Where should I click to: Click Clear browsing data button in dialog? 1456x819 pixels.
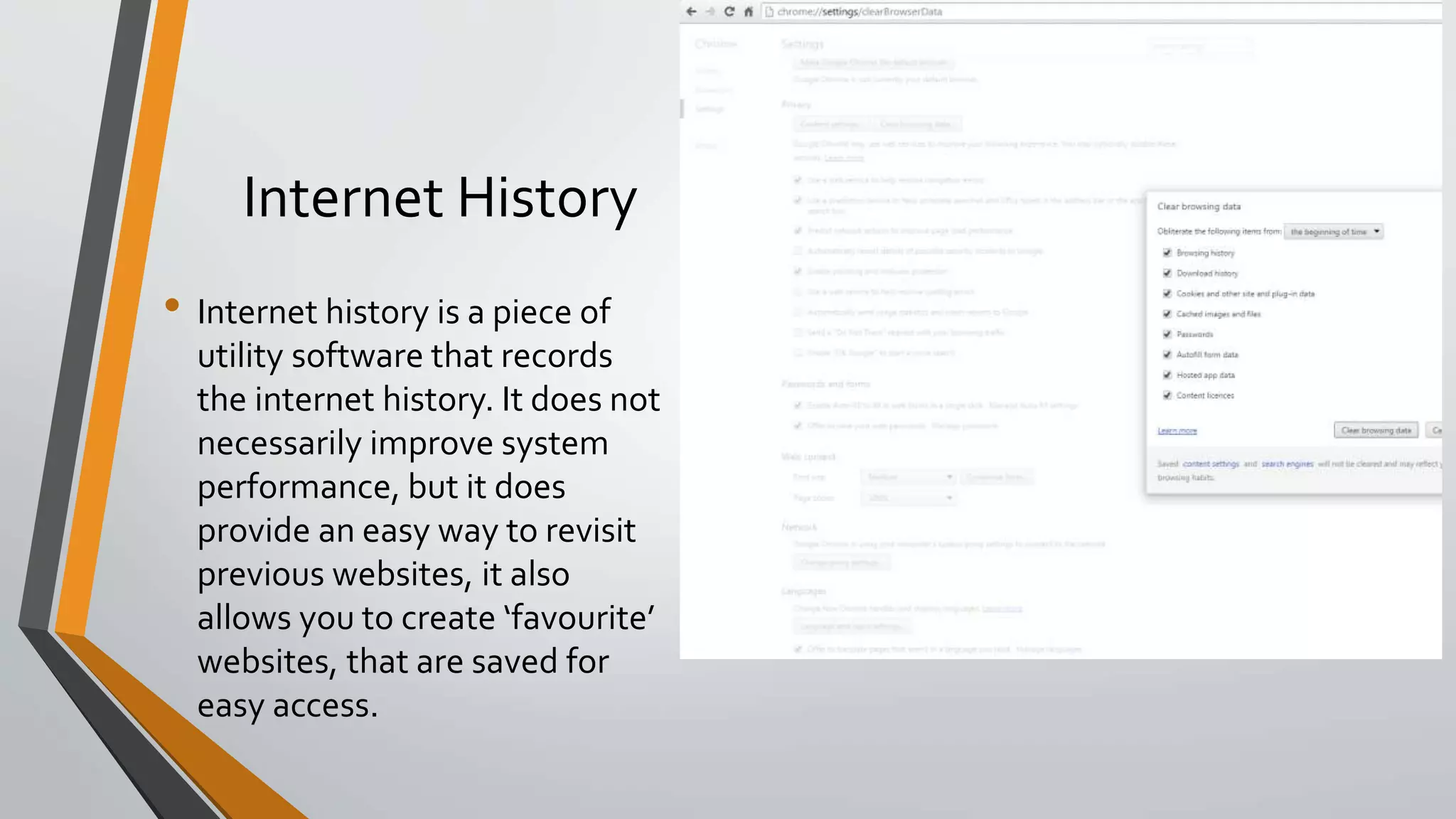pos(1376,430)
